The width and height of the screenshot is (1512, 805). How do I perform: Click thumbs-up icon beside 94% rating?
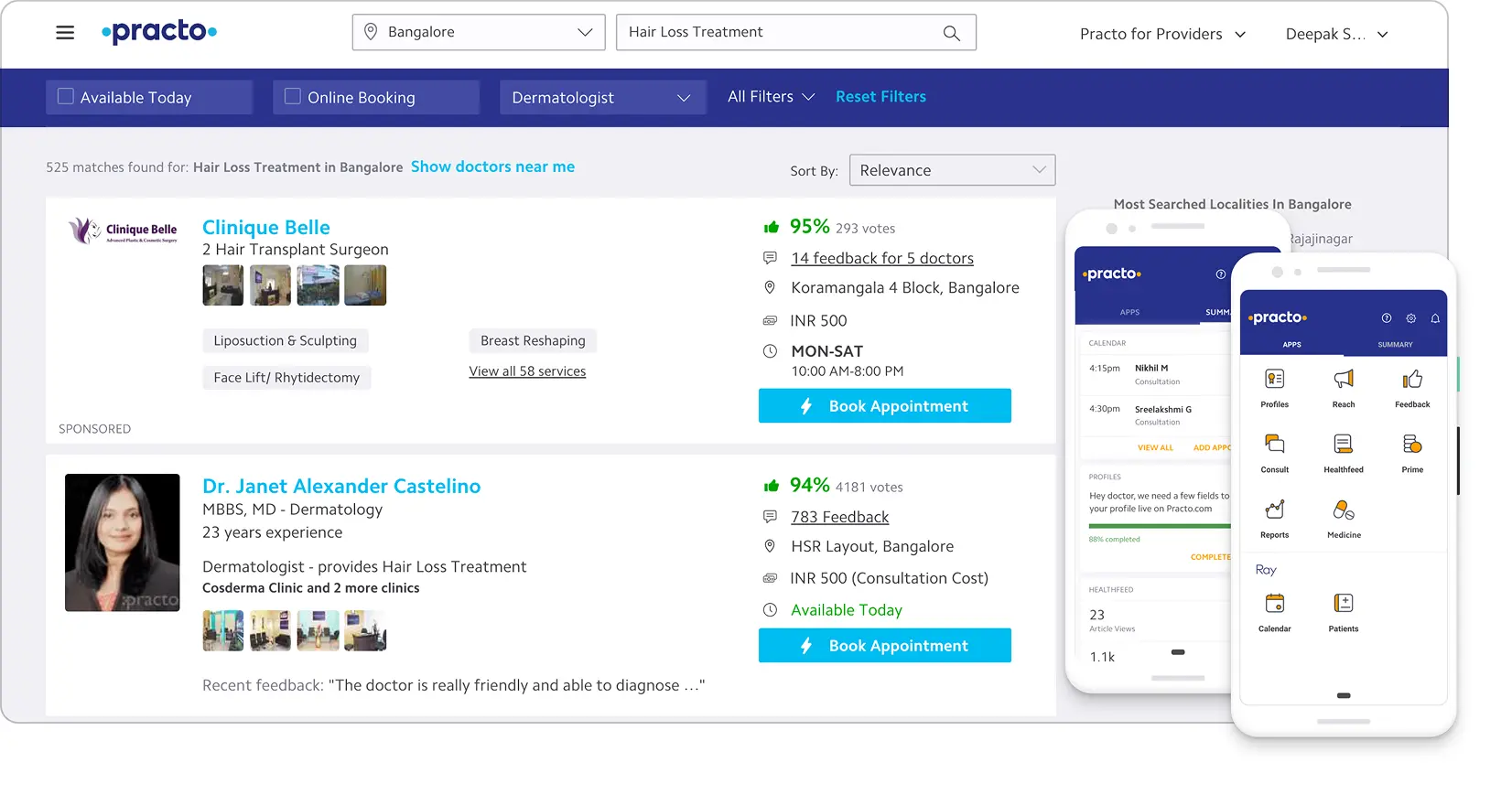(772, 486)
